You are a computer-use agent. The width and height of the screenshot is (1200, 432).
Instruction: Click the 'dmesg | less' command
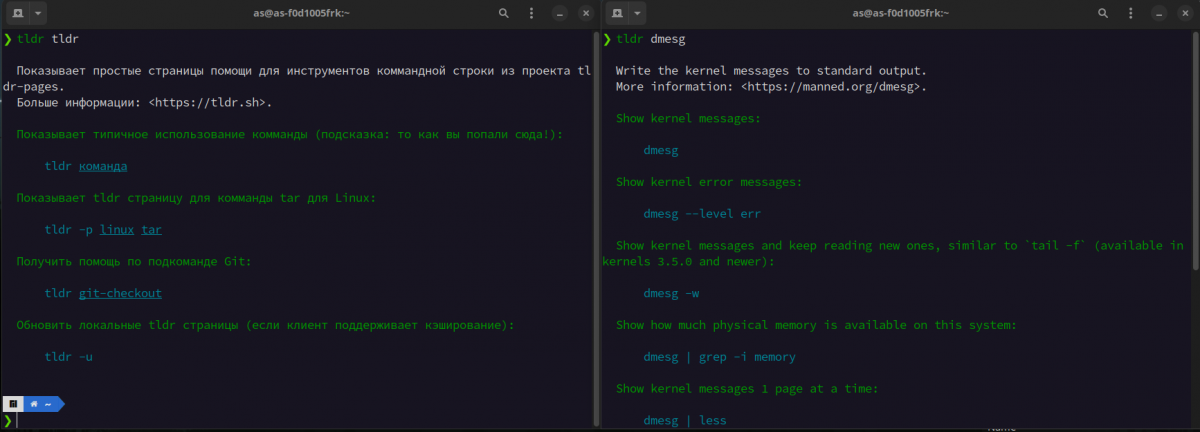pyautogui.click(x=686, y=421)
